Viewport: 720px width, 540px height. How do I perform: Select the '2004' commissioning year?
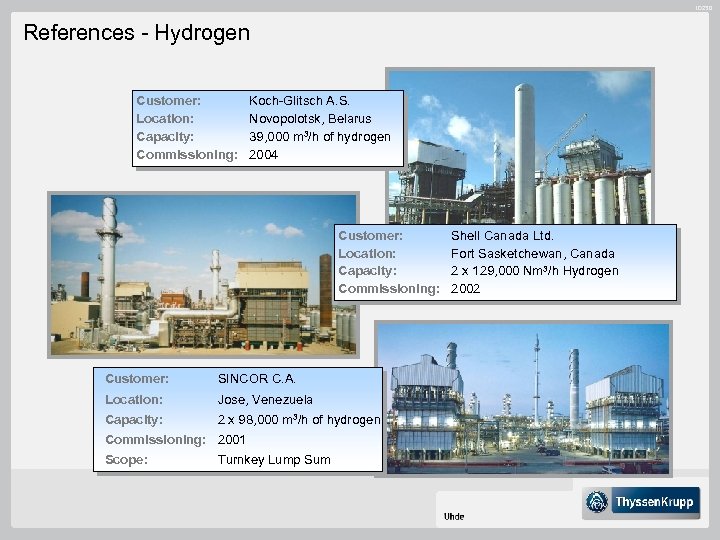[263, 155]
